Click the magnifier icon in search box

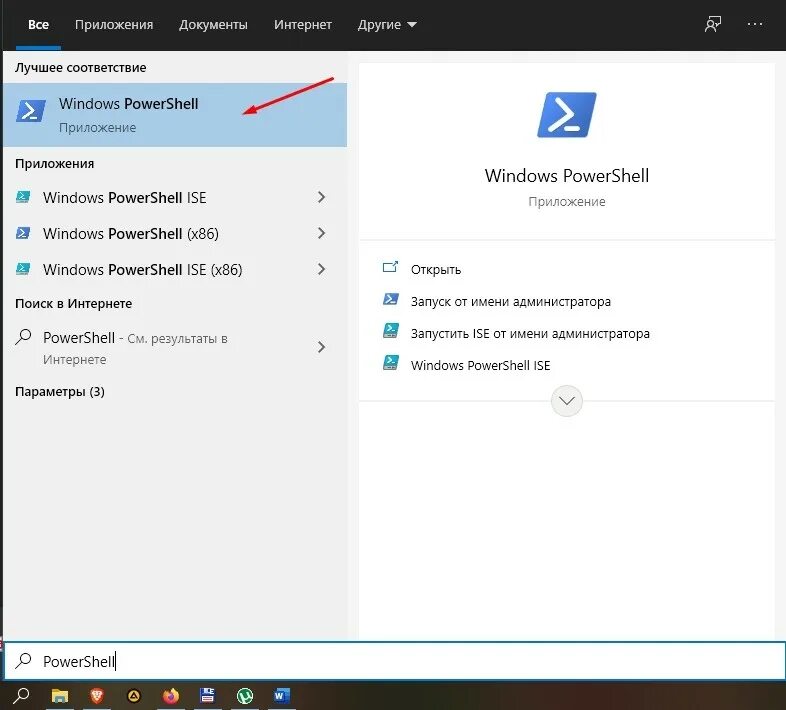[24, 660]
